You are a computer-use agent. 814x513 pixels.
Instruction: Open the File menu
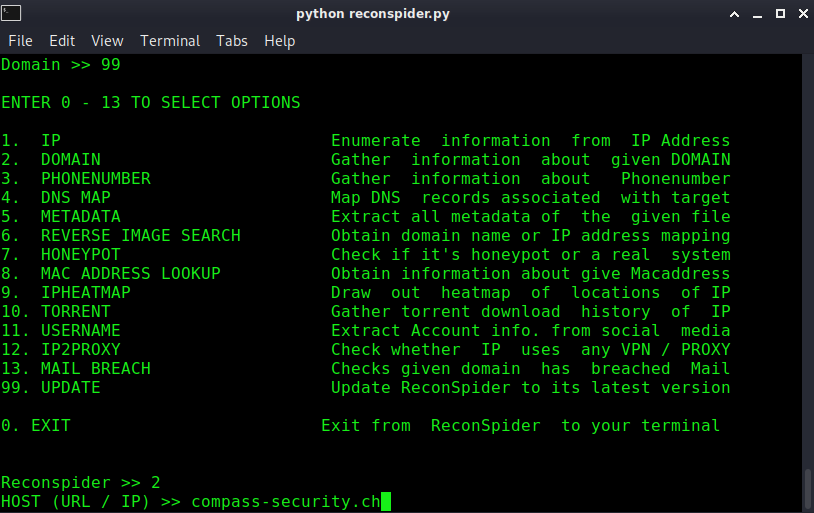click(20, 41)
